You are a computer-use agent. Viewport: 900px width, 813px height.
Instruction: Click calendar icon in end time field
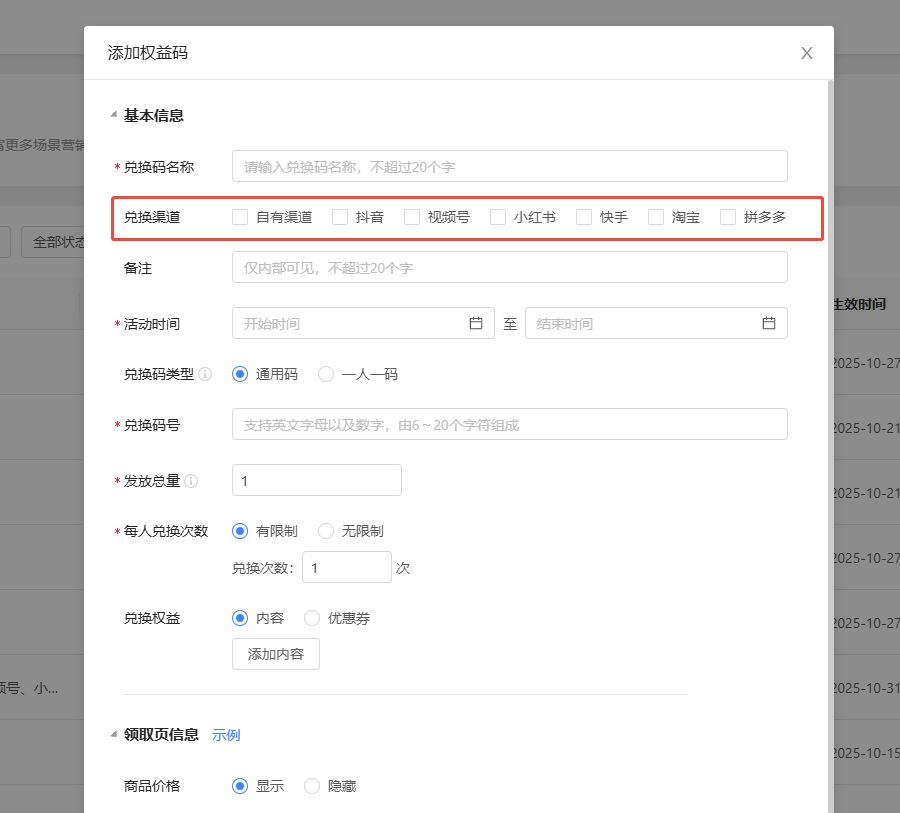pyautogui.click(x=769, y=323)
